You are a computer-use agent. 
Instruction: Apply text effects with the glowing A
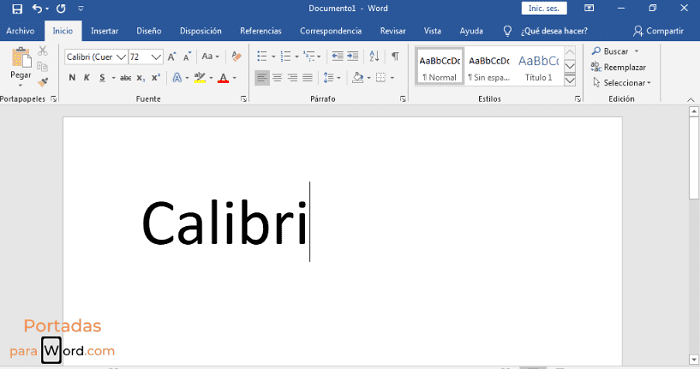click(x=177, y=78)
